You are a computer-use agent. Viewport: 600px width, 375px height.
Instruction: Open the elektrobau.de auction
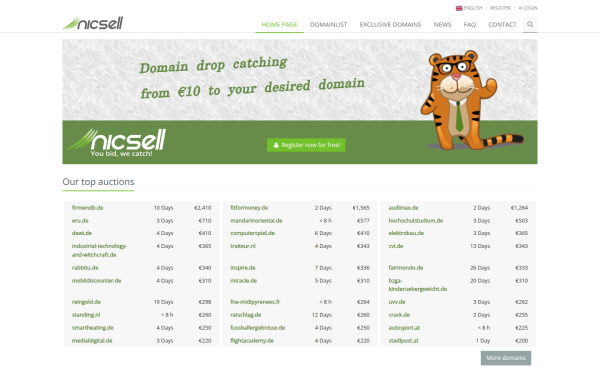tap(406, 233)
